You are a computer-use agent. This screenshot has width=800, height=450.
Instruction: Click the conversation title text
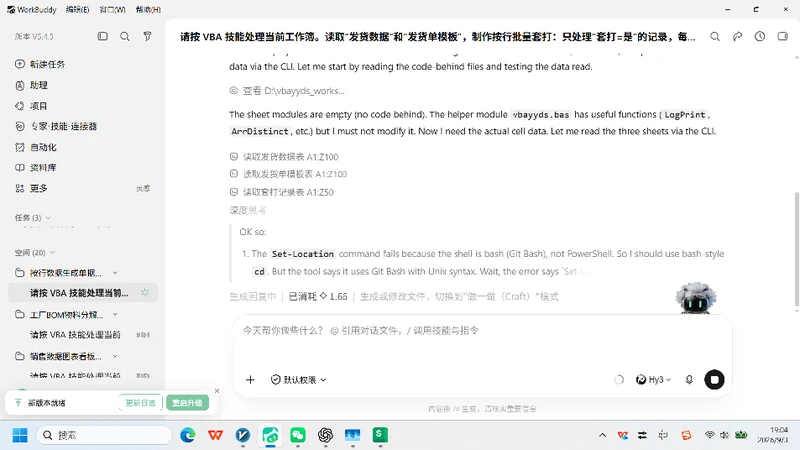point(437,37)
